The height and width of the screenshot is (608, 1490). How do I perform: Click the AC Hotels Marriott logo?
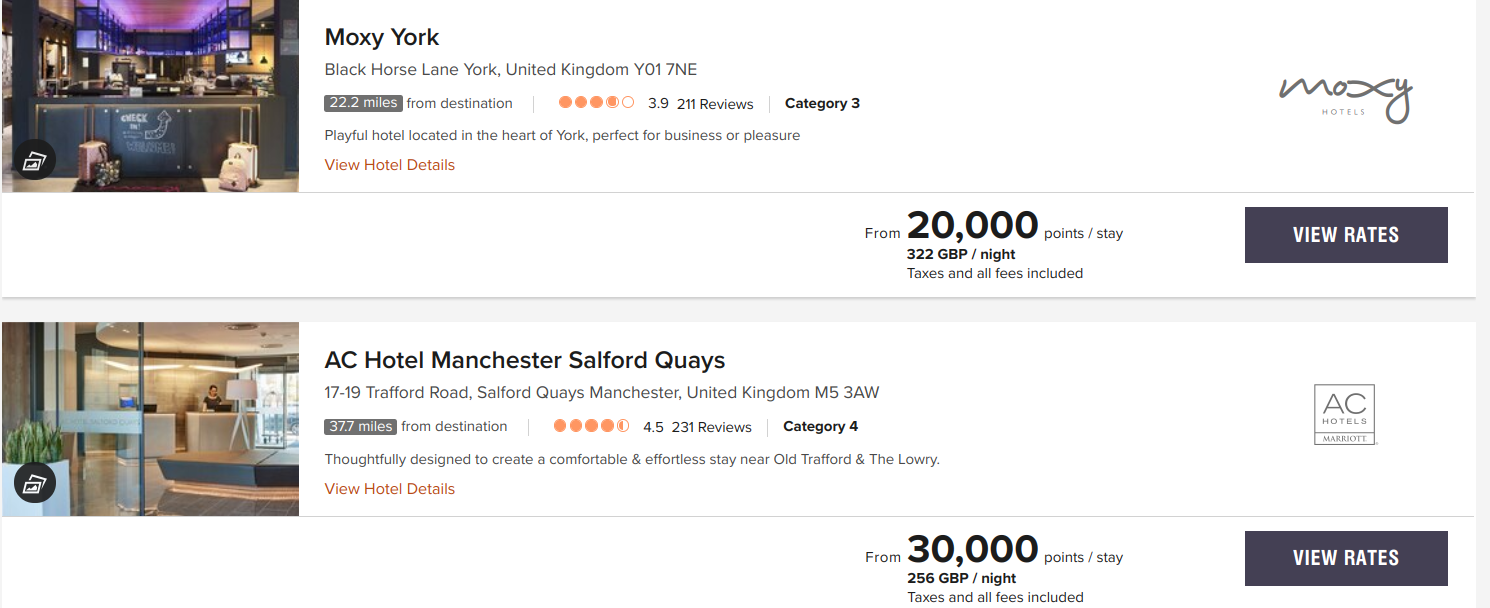point(1345,414)
